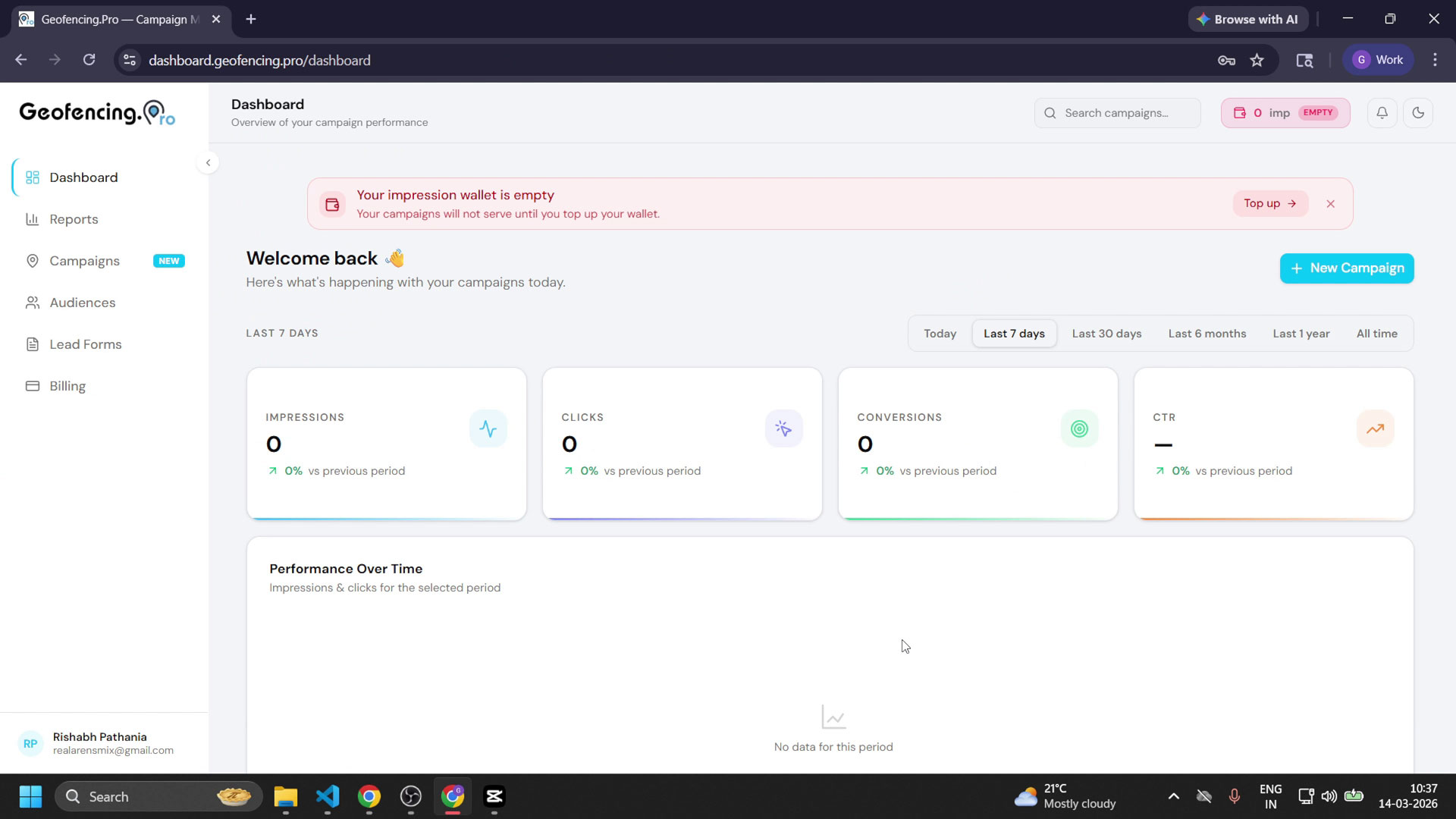Viewport: 1456px width, 819px height.
Task: Launch OBS Studio from the taskbar
Action: 411,797
